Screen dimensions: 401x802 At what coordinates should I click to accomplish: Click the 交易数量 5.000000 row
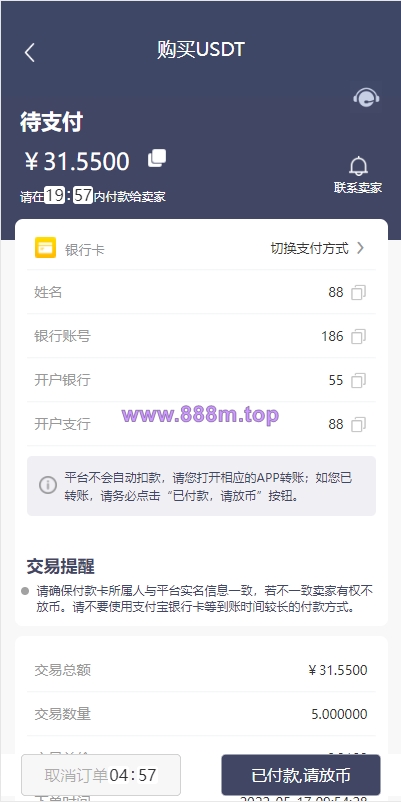[x=200, y=714]
